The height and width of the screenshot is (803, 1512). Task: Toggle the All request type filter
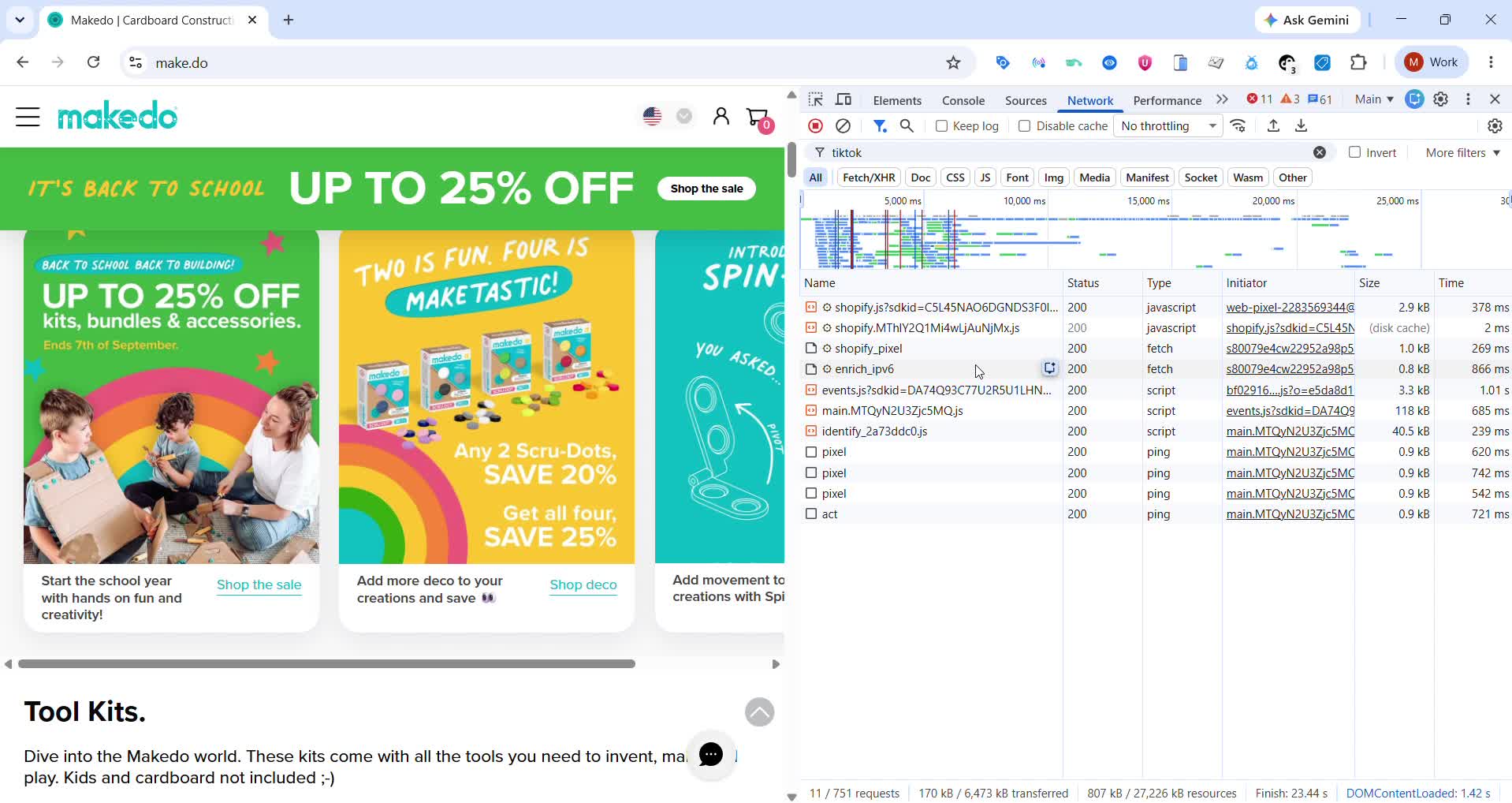[x=815, y=177]
